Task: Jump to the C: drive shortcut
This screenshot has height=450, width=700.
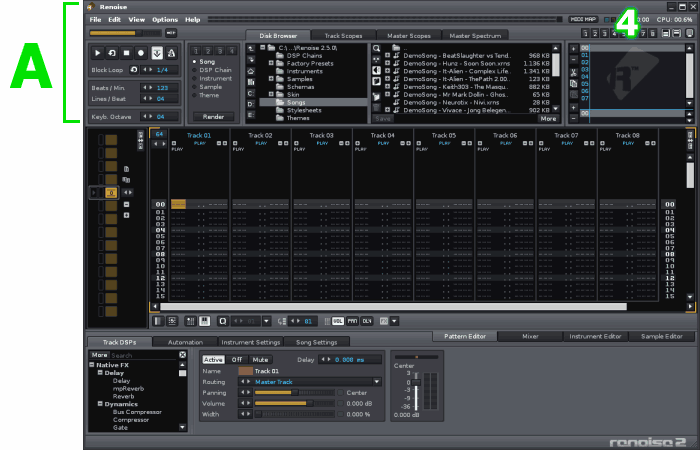Action: [x=251, y=93]
